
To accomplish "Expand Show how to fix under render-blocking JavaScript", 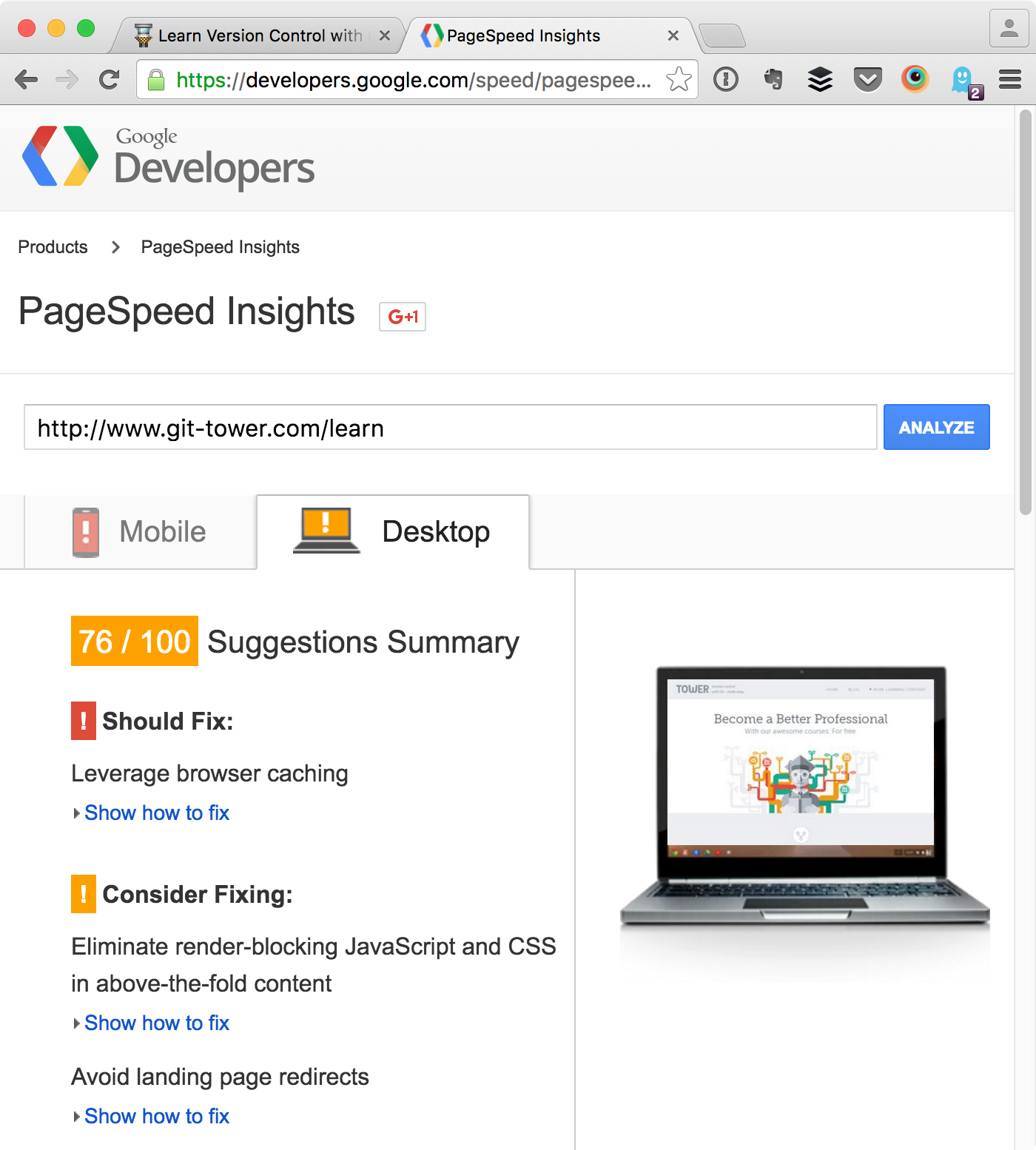I will click(x=156, y=1023).
